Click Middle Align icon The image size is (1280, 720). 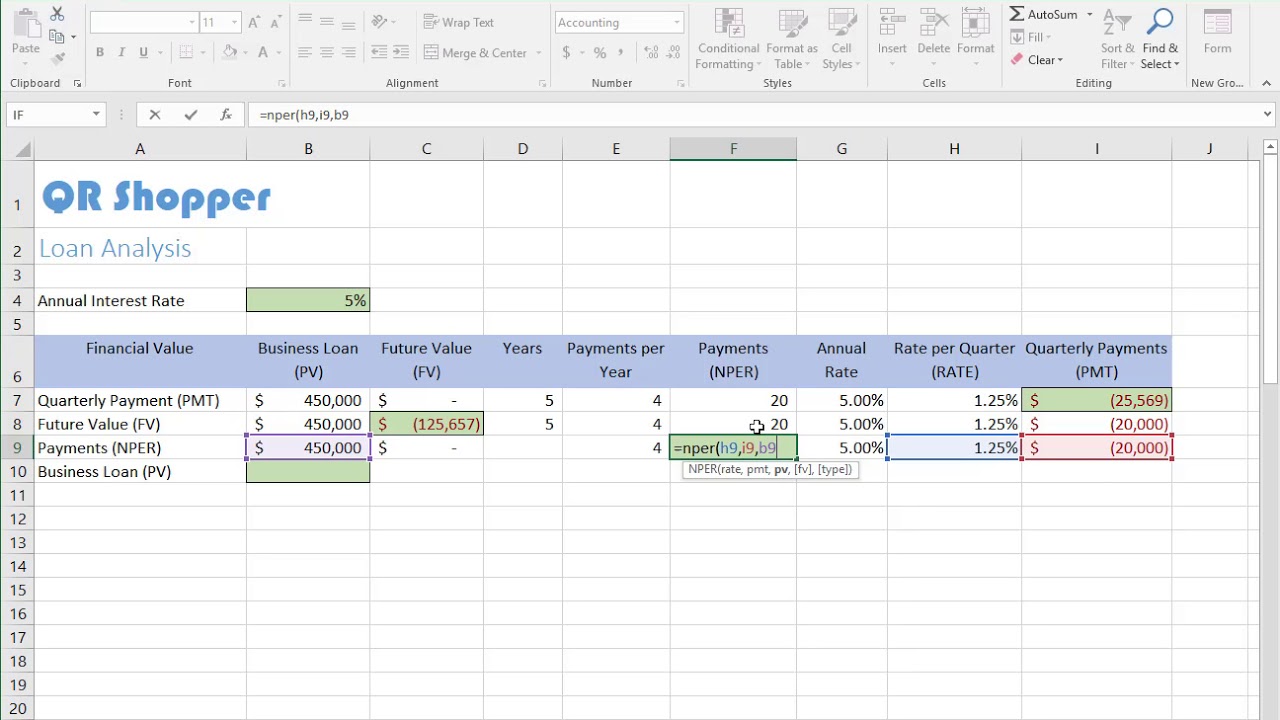coord(326,22)
